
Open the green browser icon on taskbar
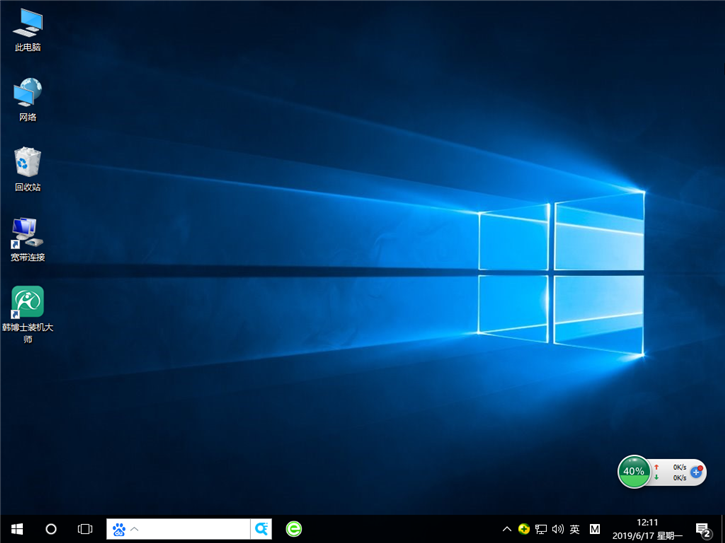pos(293,529)
